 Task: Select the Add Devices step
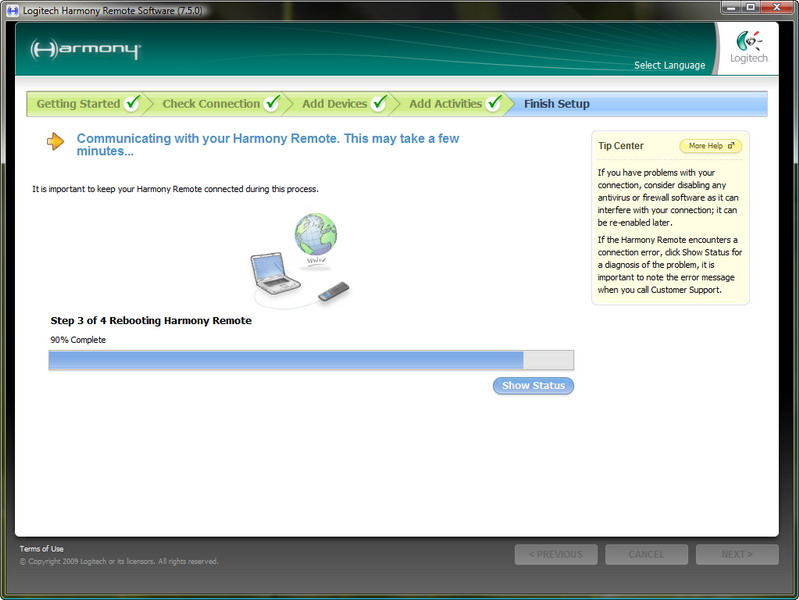pyautogui.click(x=334, y=104)
